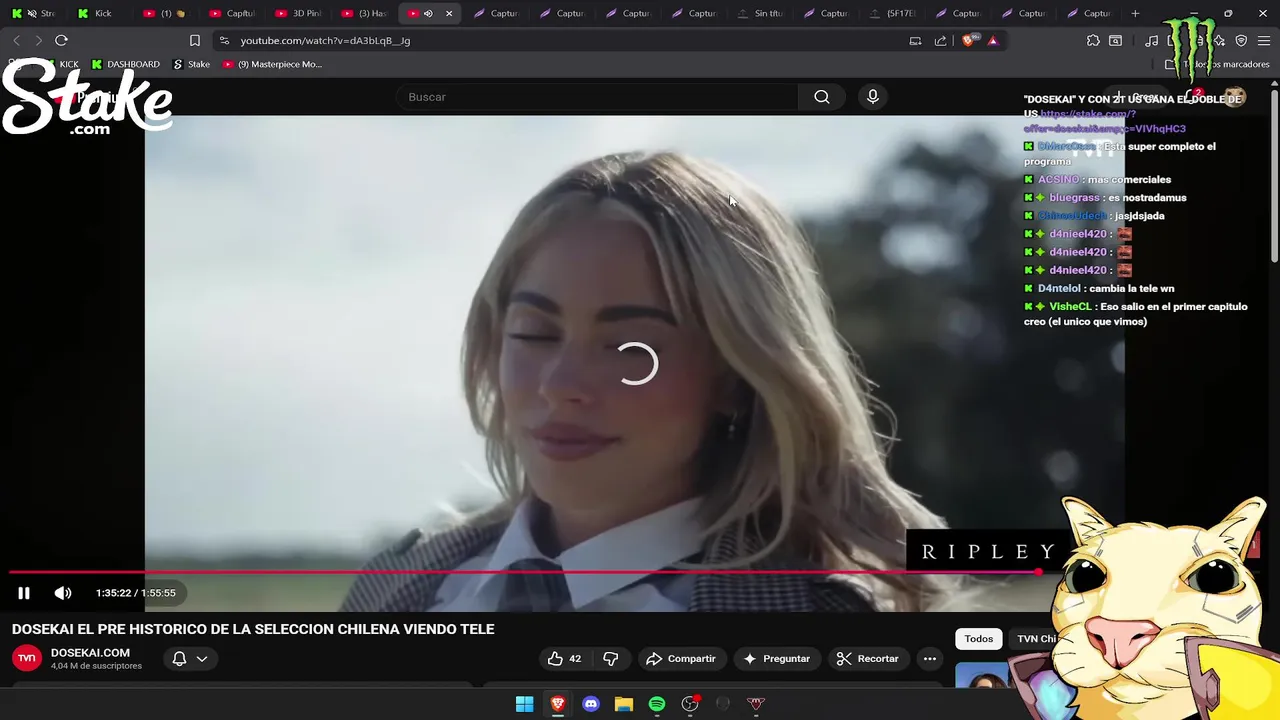Like the video (42 likes)
The width and height of the screenshot is (1280, 720).
564,659
